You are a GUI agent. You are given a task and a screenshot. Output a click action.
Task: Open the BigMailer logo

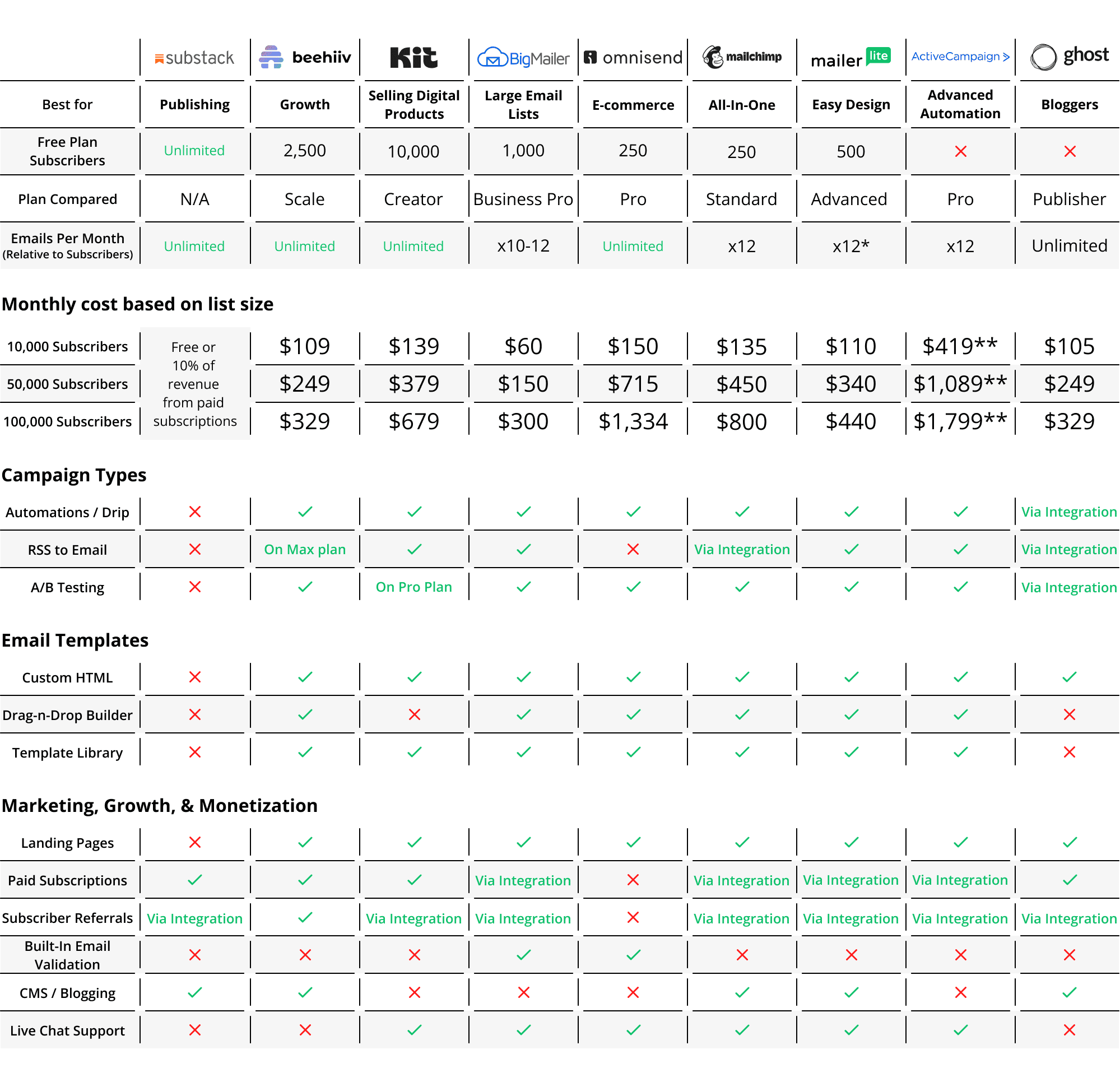[523, 57]
